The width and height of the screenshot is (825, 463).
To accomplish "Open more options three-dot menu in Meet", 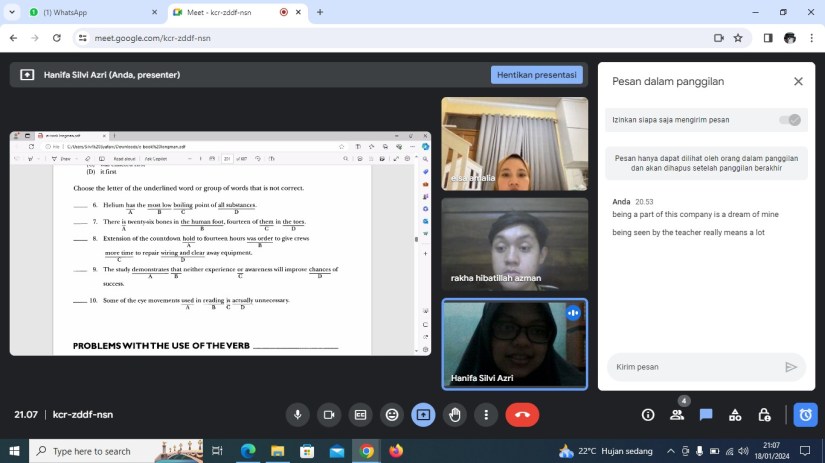I will (x=486, y=415).
